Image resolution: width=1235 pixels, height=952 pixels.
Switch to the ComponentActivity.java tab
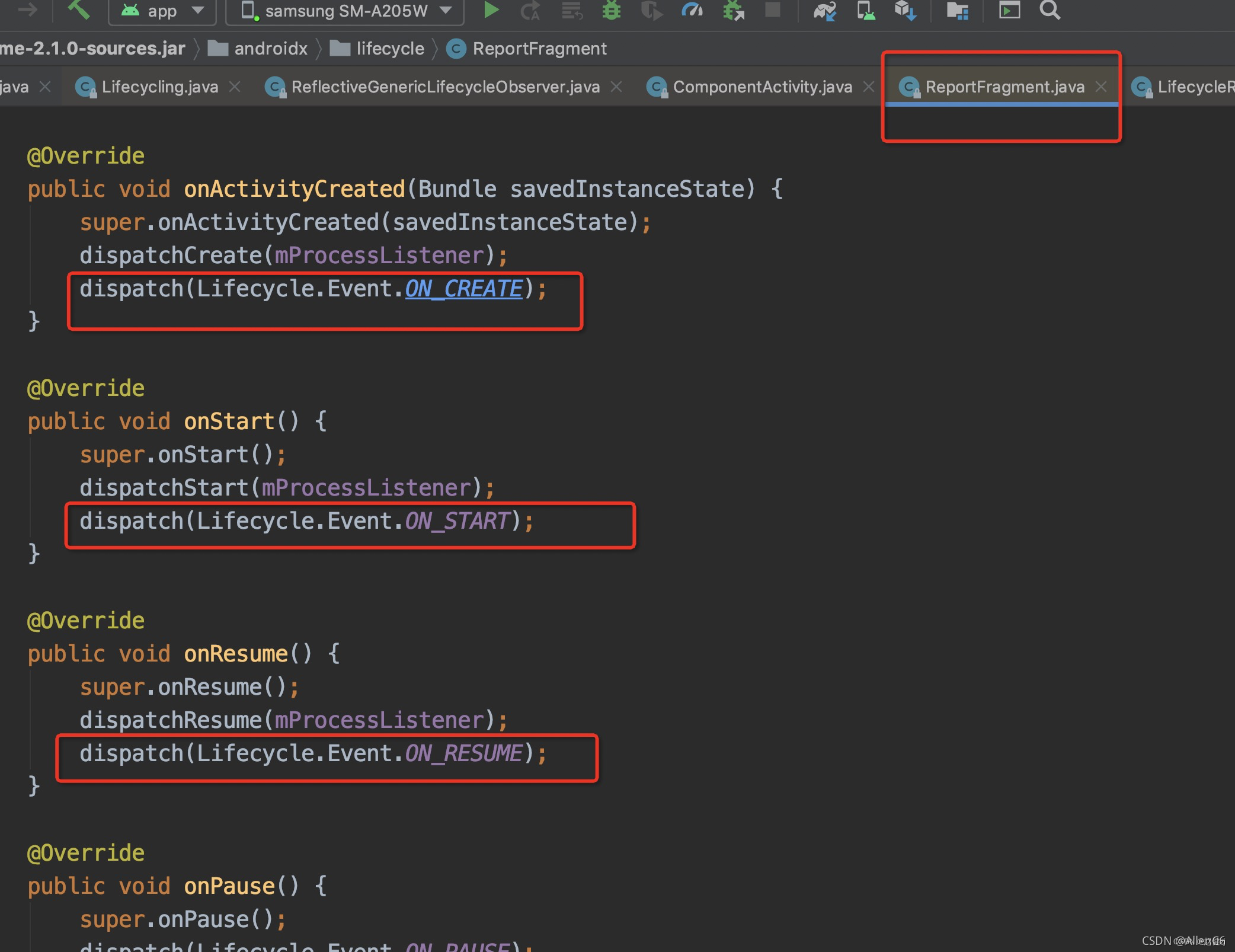pos(762,87)
